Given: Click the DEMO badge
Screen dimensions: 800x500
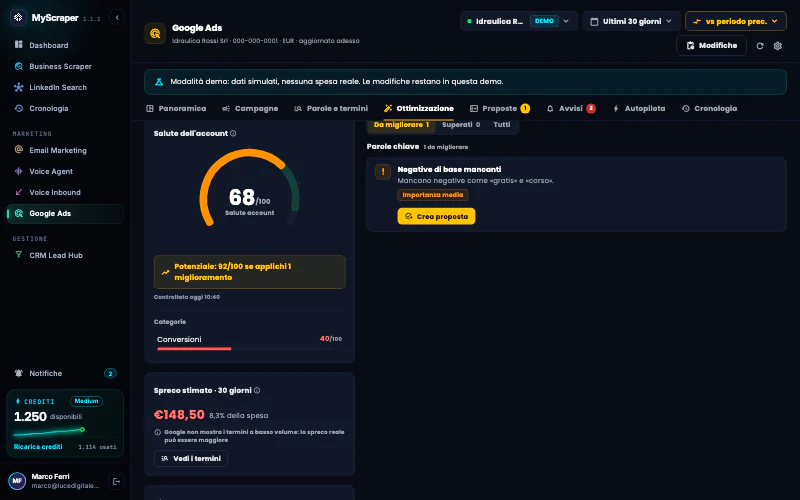Looking at the screenshot, I should click(x=544, y=21).
